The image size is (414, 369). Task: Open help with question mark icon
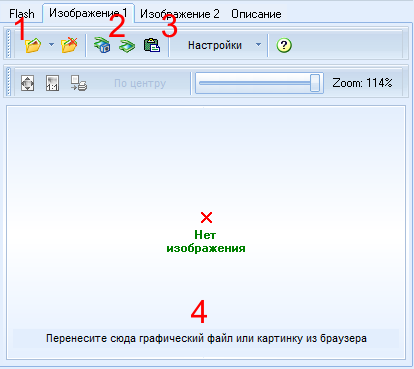284,45
